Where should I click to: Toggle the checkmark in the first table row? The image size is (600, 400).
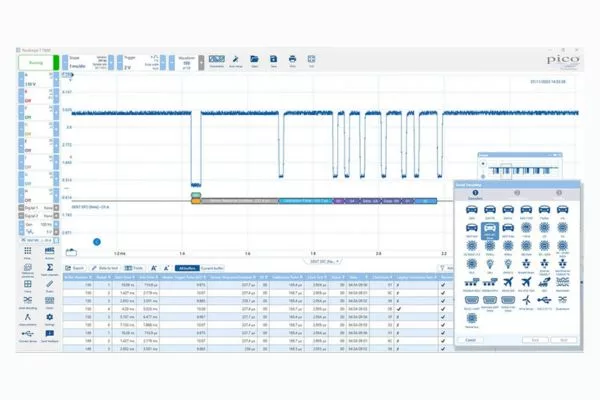pos(443,285)
